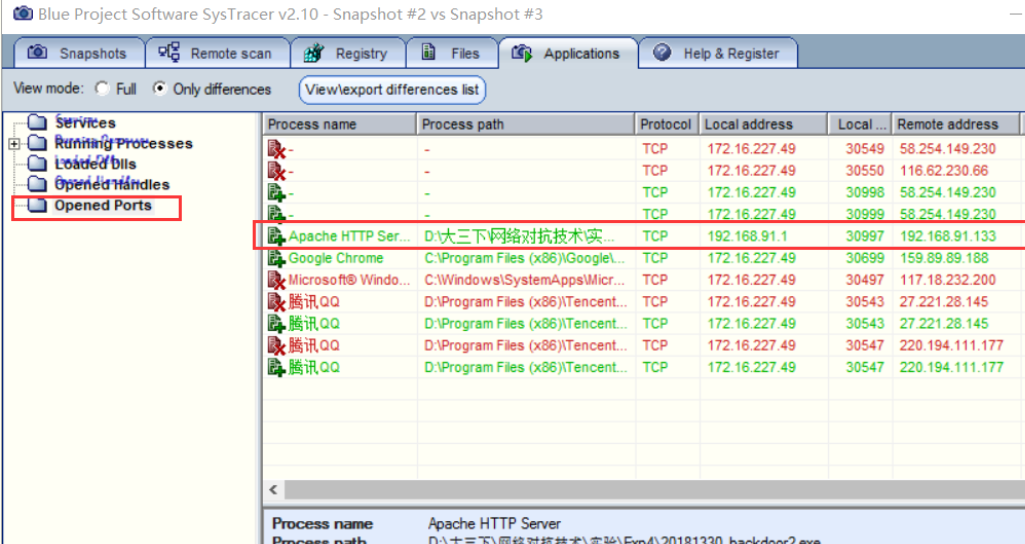This screenshot has width=1025, height=544.
Task: Click added-entry icon of Google Chrome row
Action: coord(277,258)
